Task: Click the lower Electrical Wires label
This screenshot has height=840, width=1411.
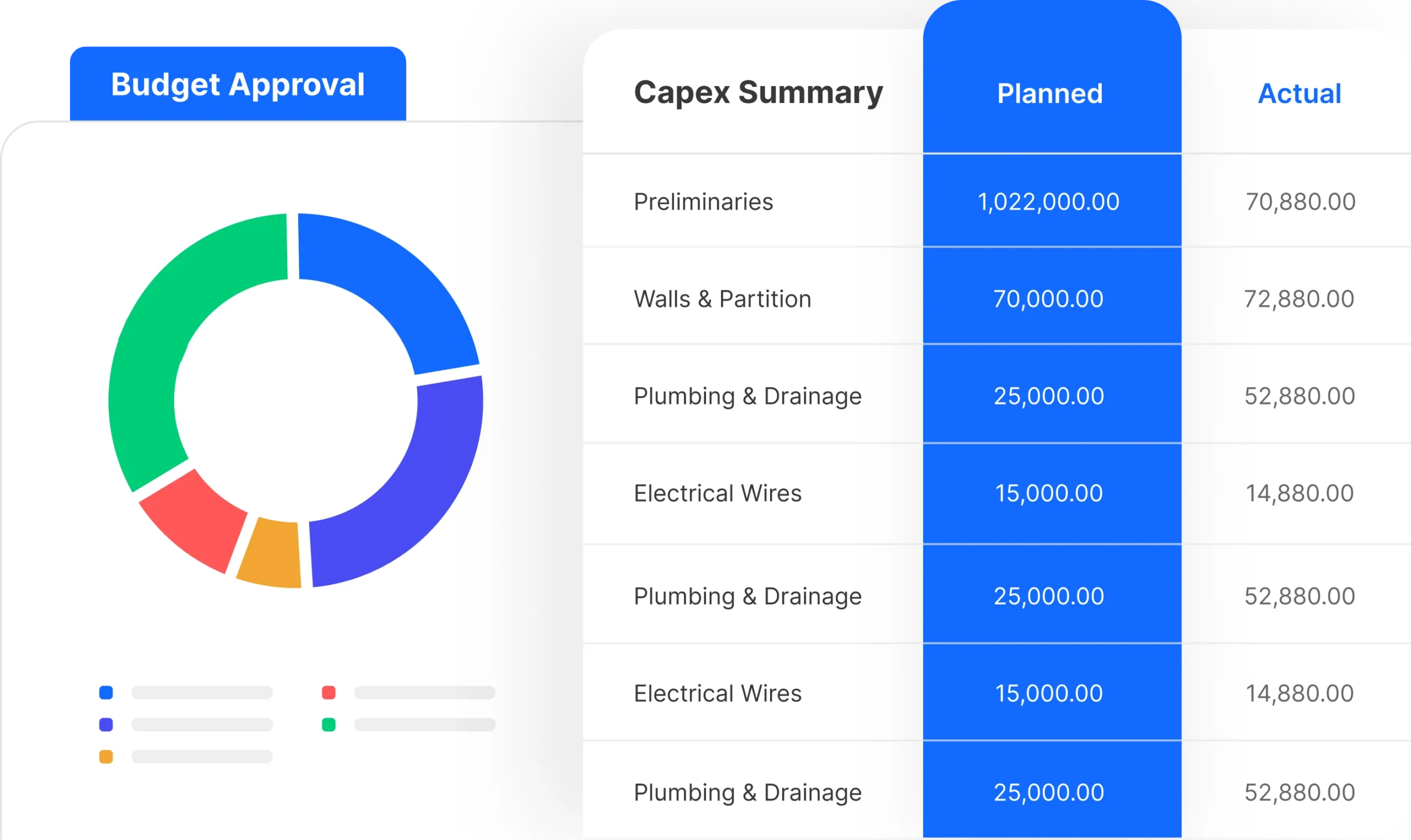Action: click(x=718, y=693)
